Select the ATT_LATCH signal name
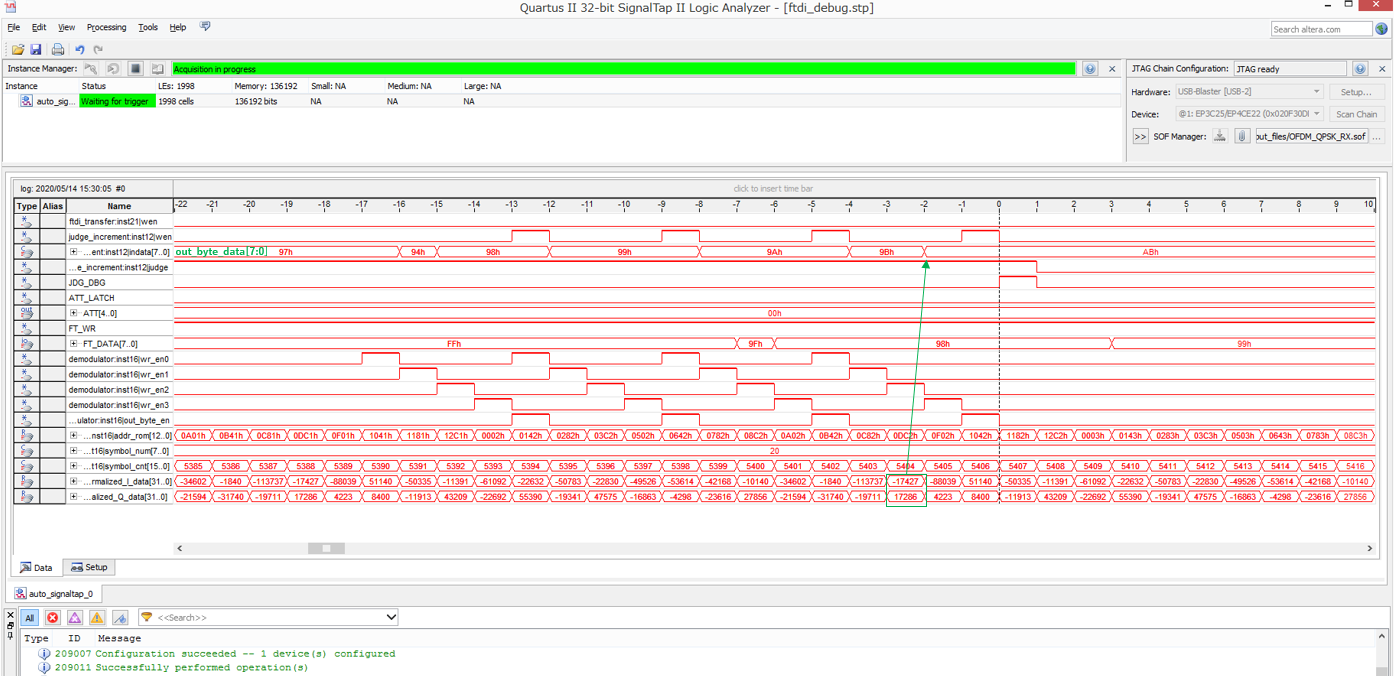This screenshot has width=1394, height=676. tap(91, 298)
